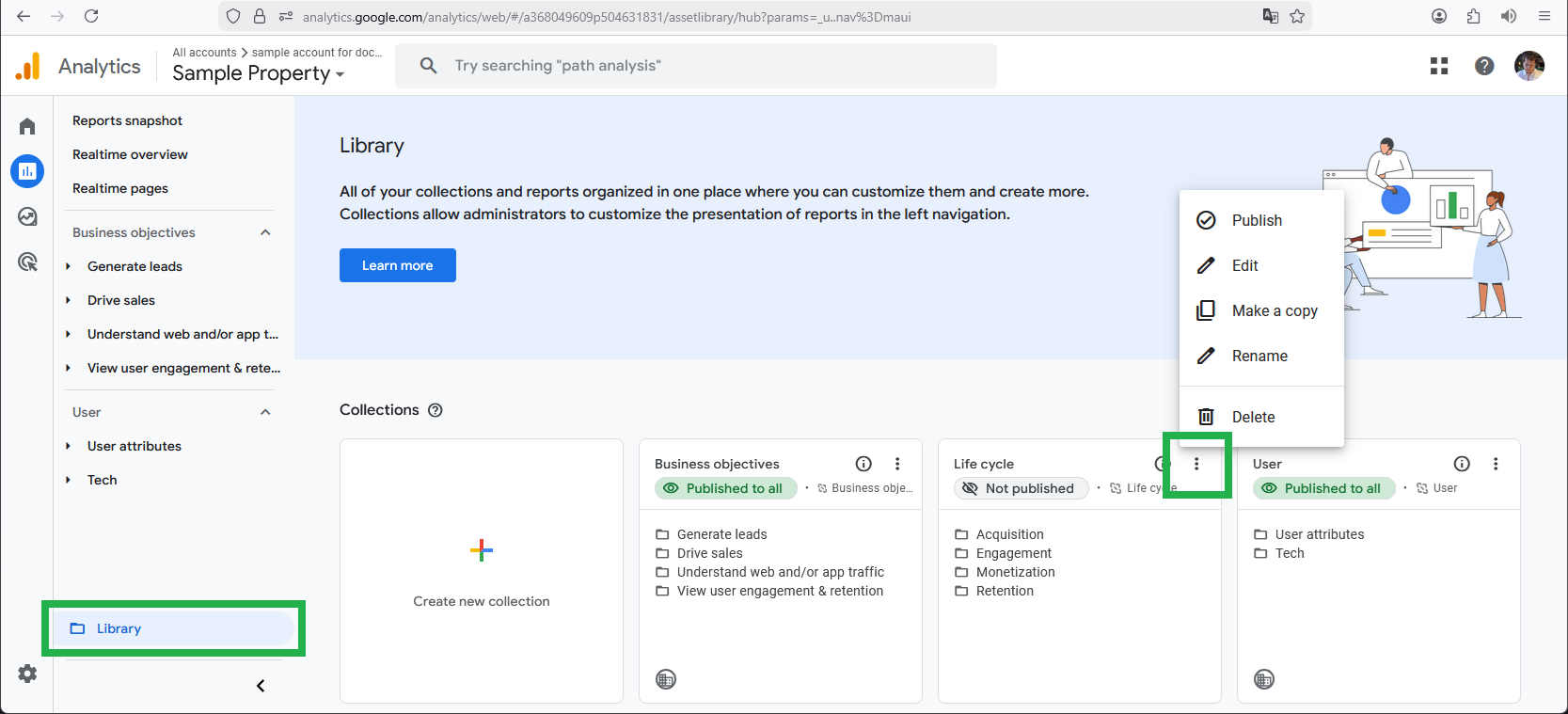
Task: Expand the Generate leads tree item
Action: point(69,266)
